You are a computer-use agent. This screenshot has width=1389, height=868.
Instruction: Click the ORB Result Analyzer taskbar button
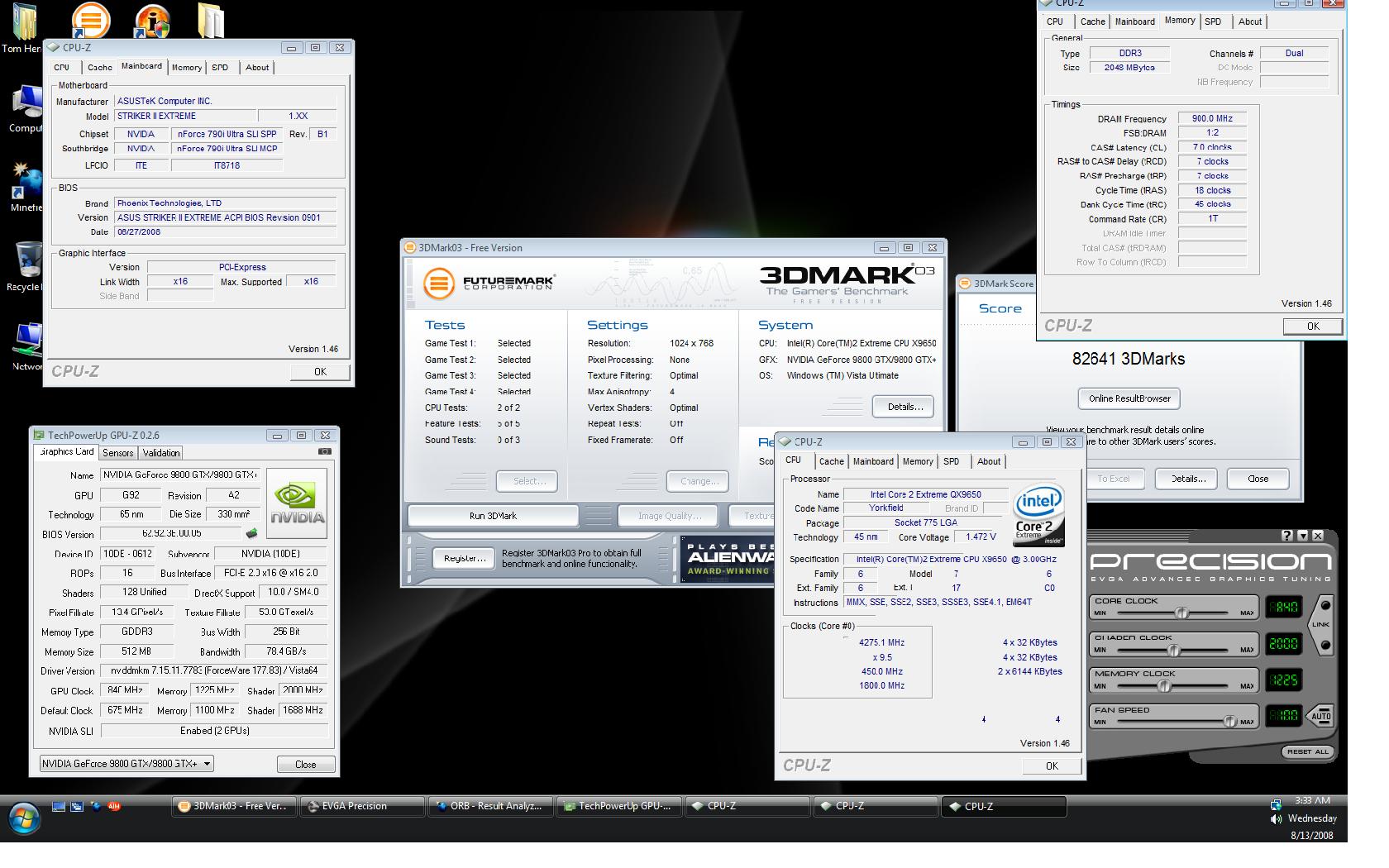coord(490,806)
